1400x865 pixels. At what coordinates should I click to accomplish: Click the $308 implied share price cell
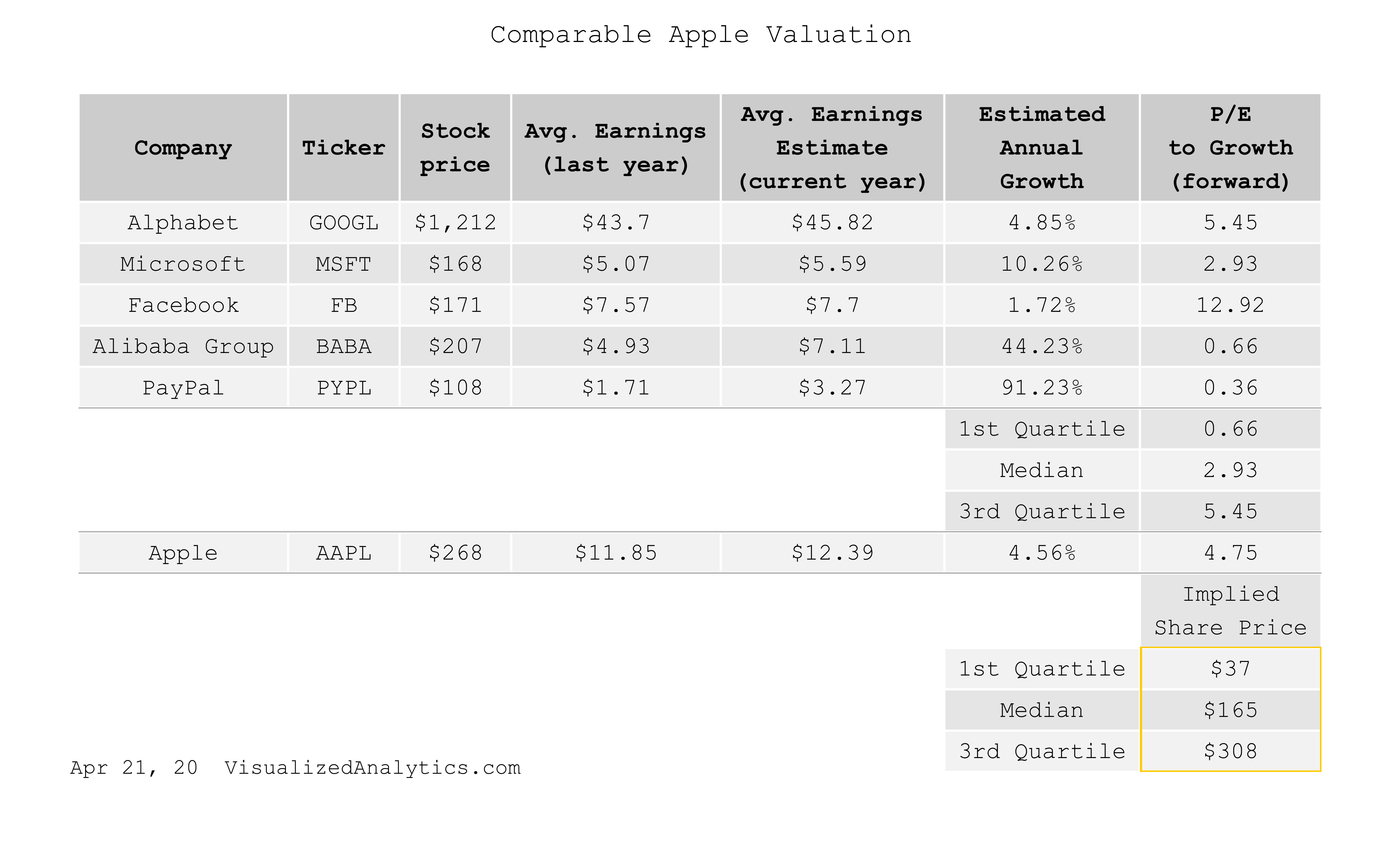coord(1230,752)
